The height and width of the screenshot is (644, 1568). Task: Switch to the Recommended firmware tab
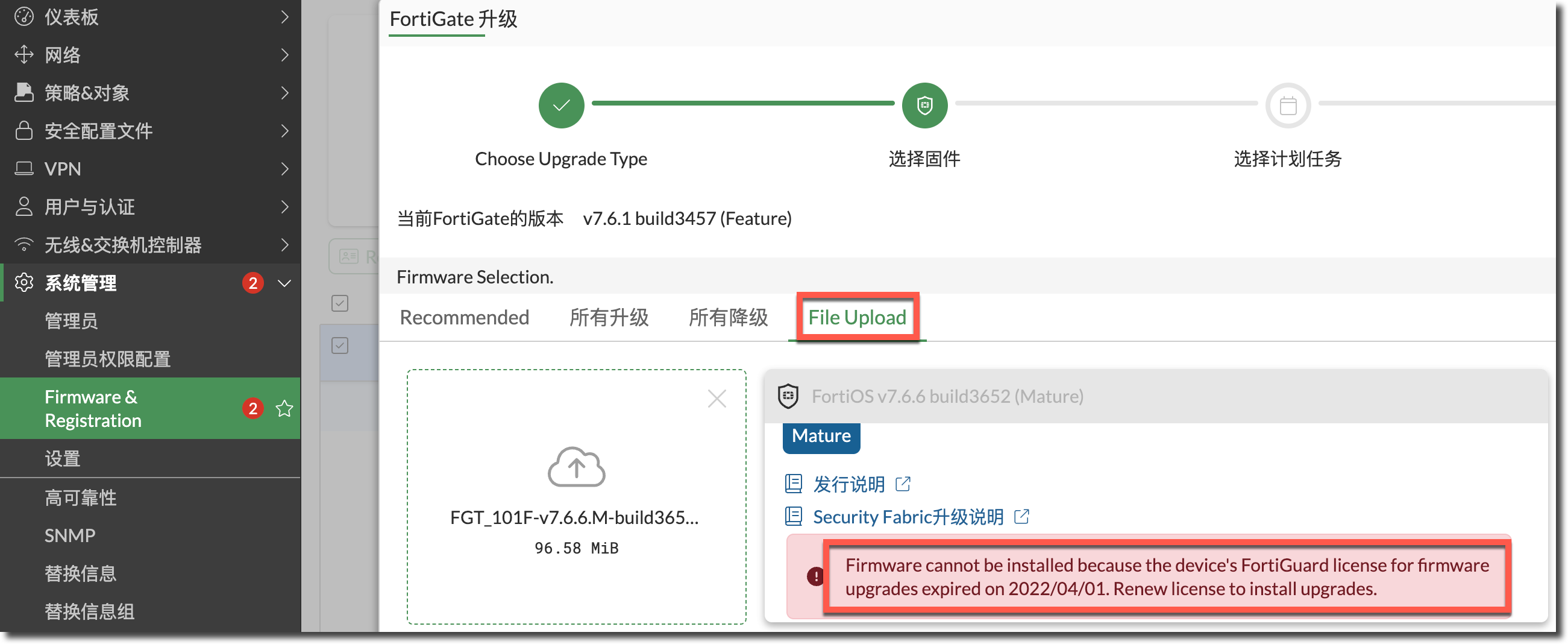pos(464,317)
